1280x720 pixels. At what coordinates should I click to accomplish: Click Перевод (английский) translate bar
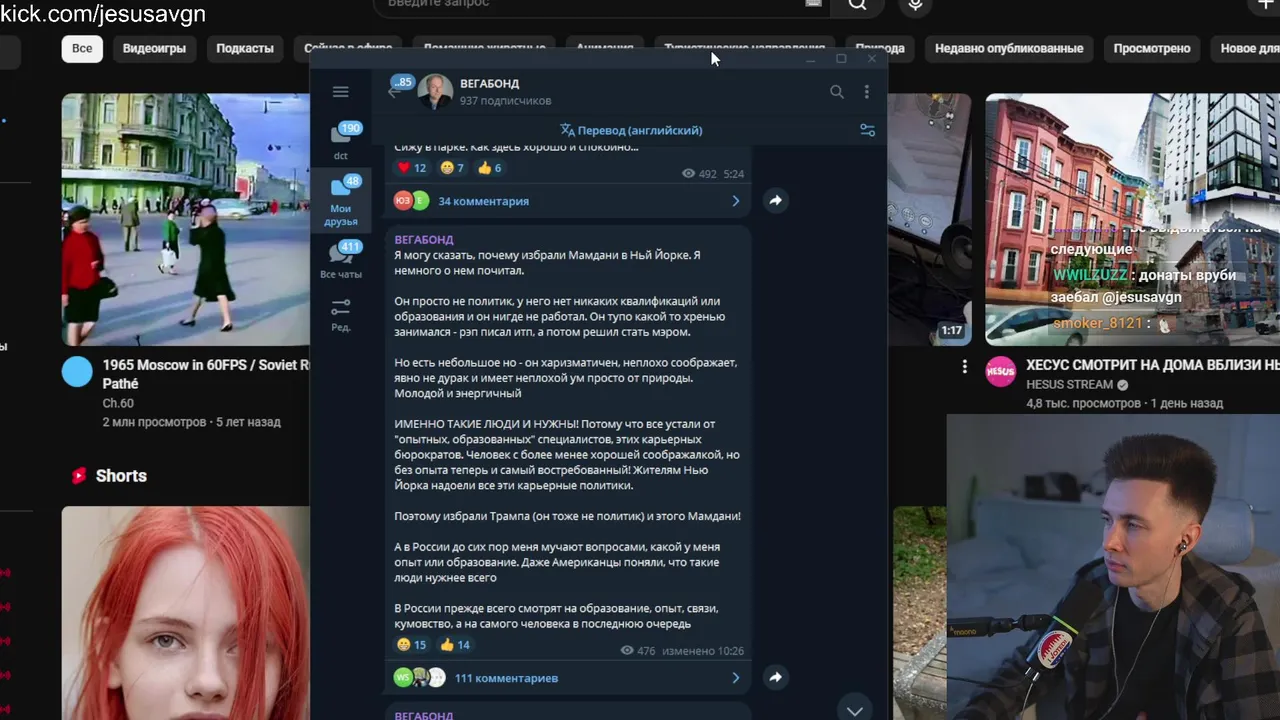coord(631,130)
